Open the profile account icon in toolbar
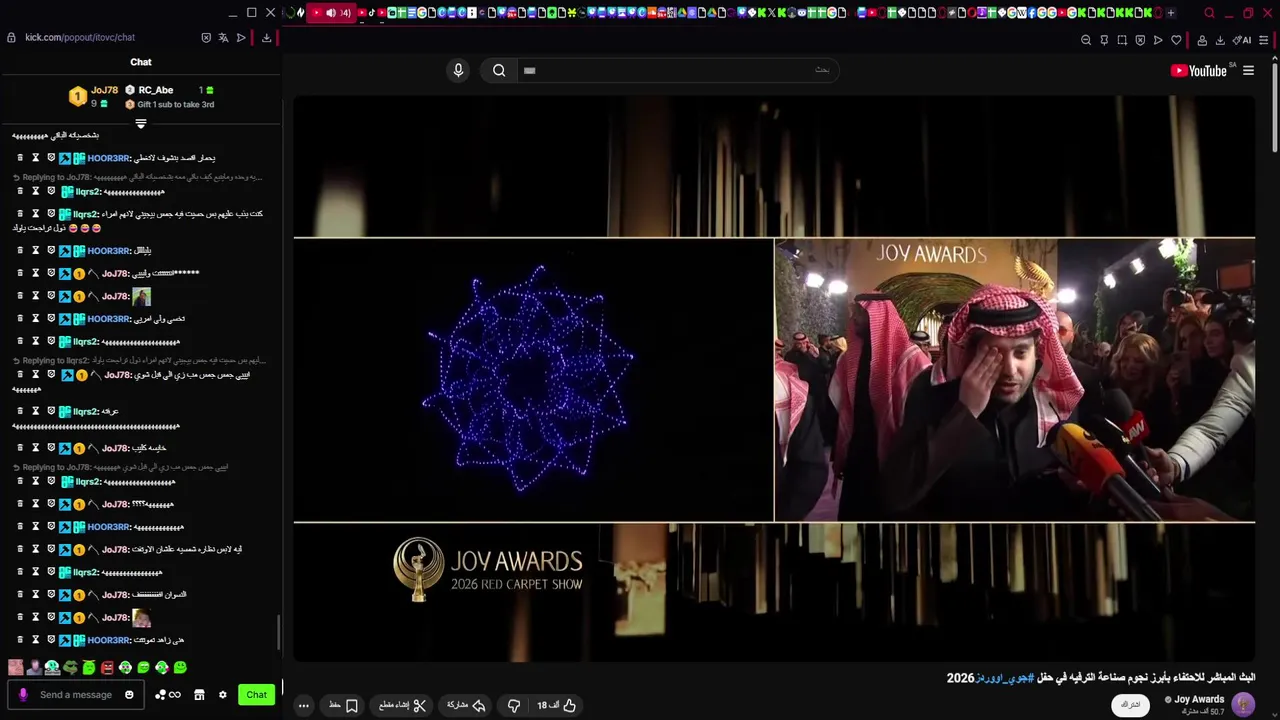Viewport: 1280px width, 720px height. tap(1202, 40)
